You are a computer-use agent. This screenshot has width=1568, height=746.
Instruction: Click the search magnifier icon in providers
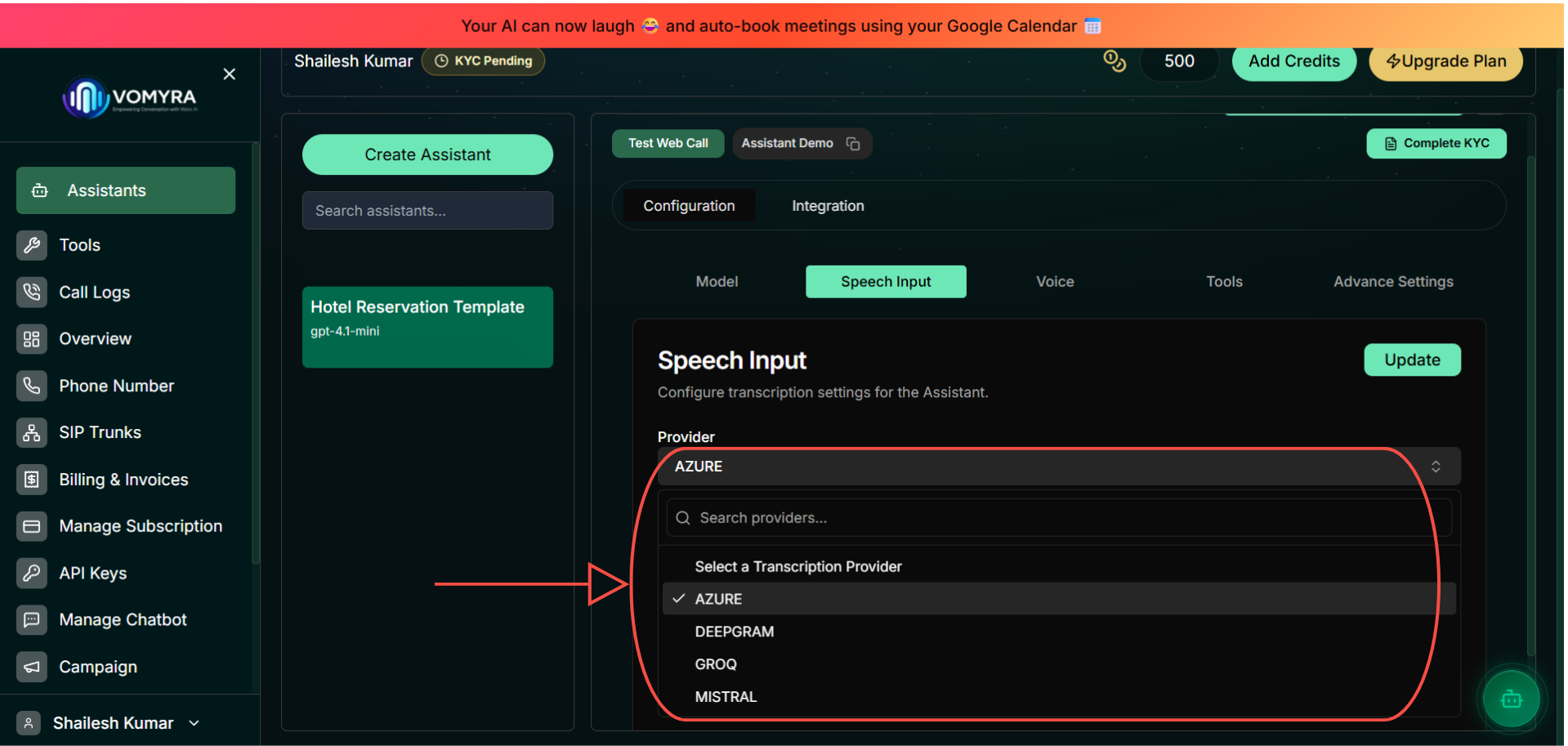click(x=683, y=518)
